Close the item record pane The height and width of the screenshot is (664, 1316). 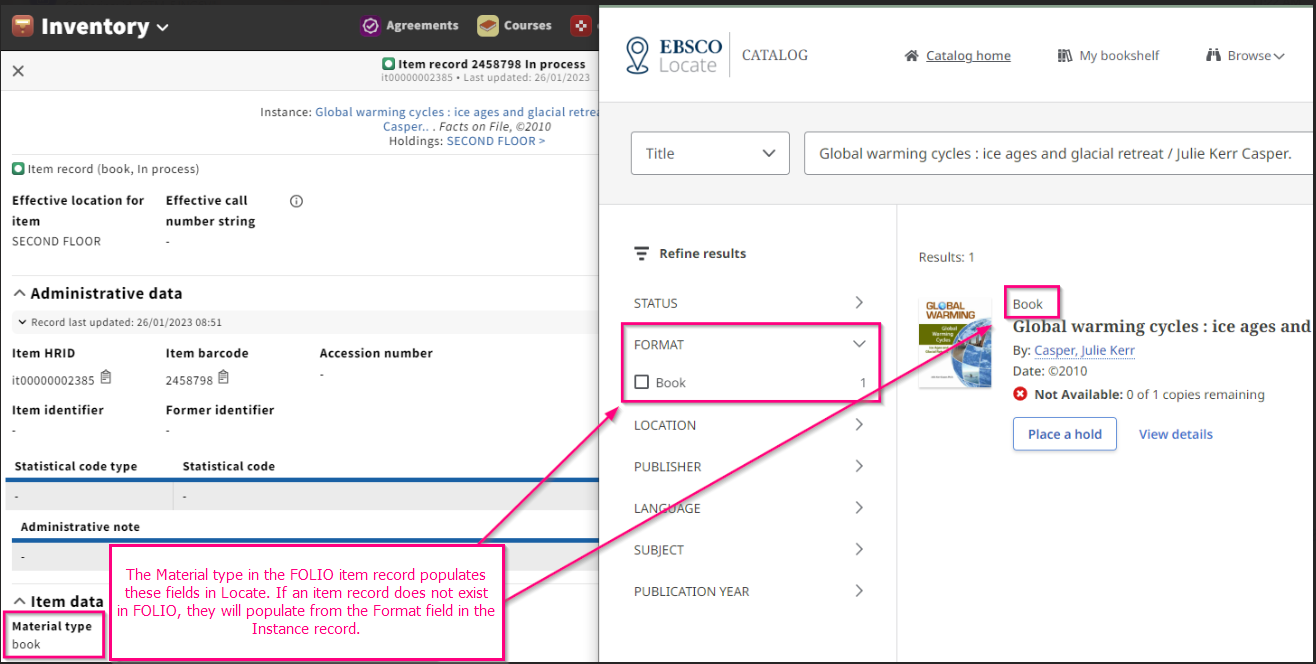pyautogui.click(x=18, y=71)
